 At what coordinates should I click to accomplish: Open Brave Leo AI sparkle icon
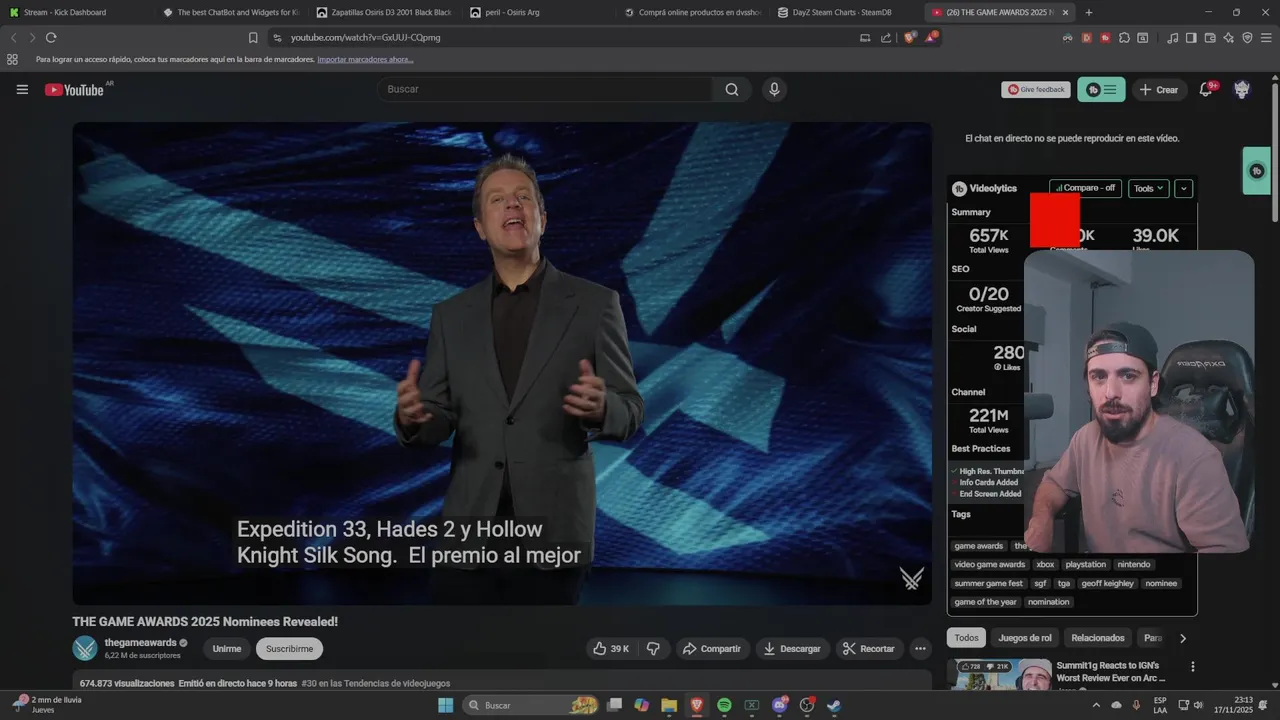point(1228,37)
